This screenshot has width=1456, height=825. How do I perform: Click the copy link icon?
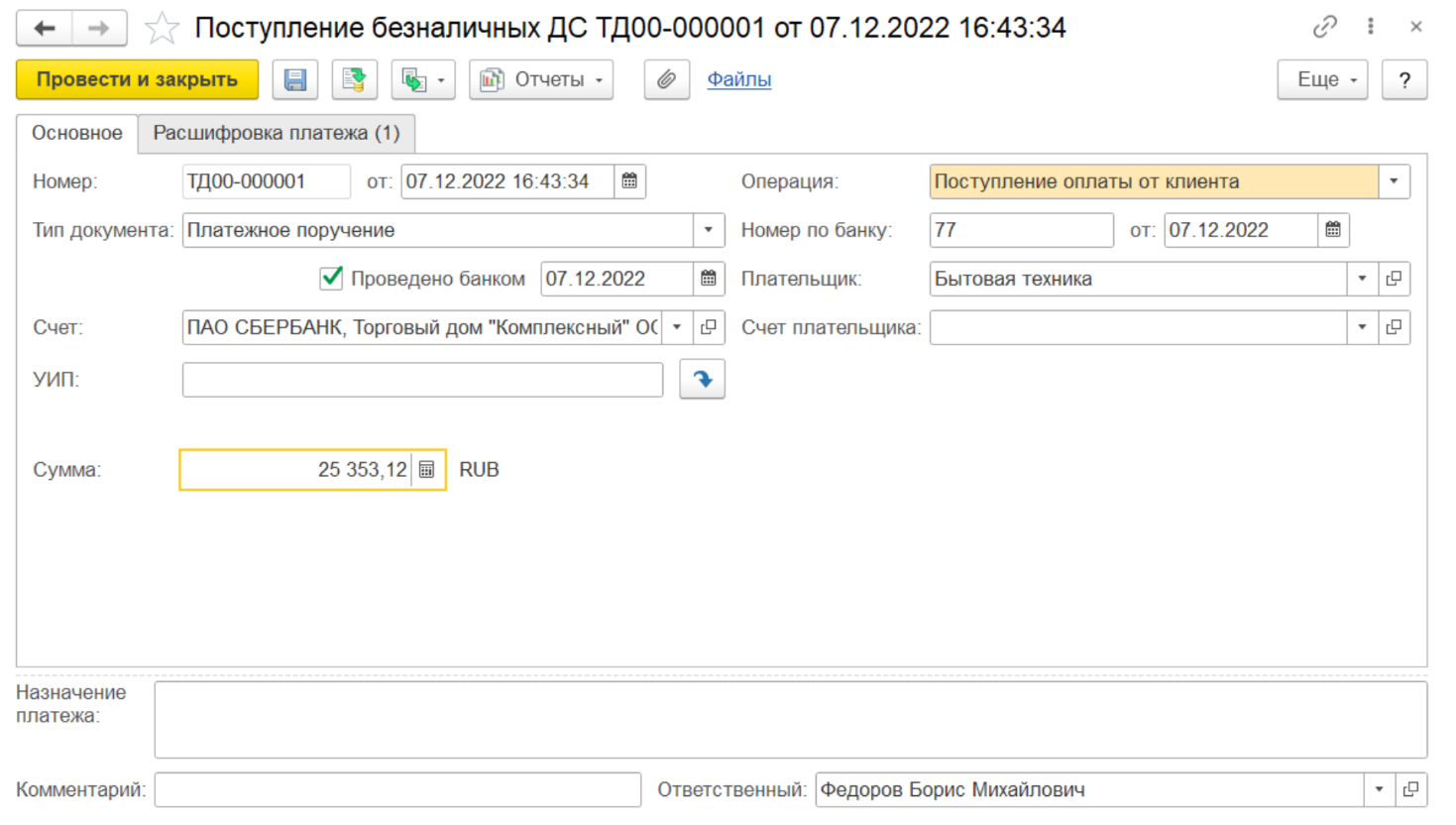pyautogui.click(x=1324, y=28)
